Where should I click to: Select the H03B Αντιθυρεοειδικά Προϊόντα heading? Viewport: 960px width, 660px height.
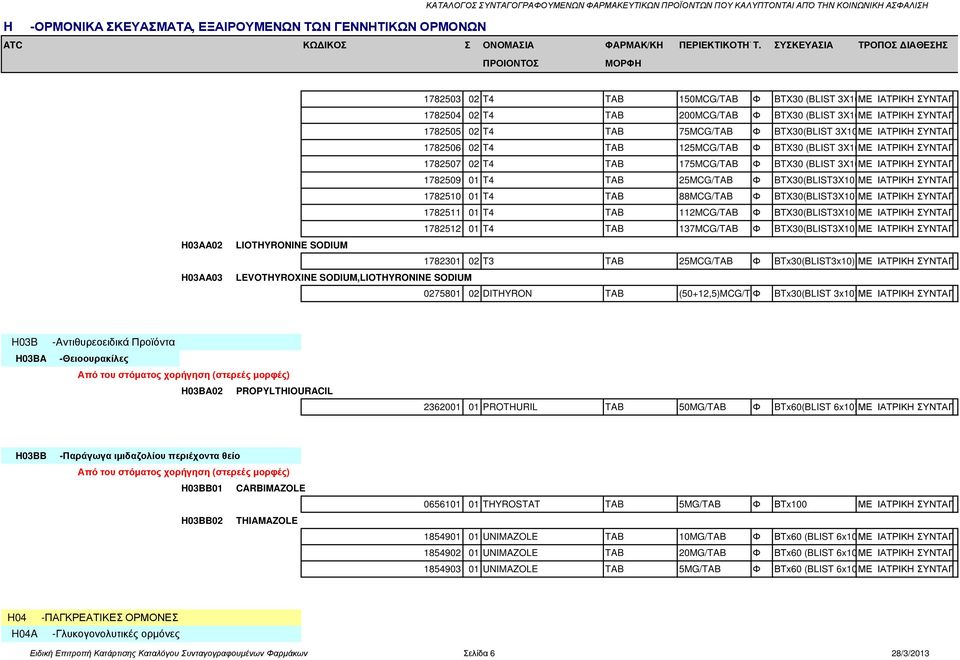point(151,342)
